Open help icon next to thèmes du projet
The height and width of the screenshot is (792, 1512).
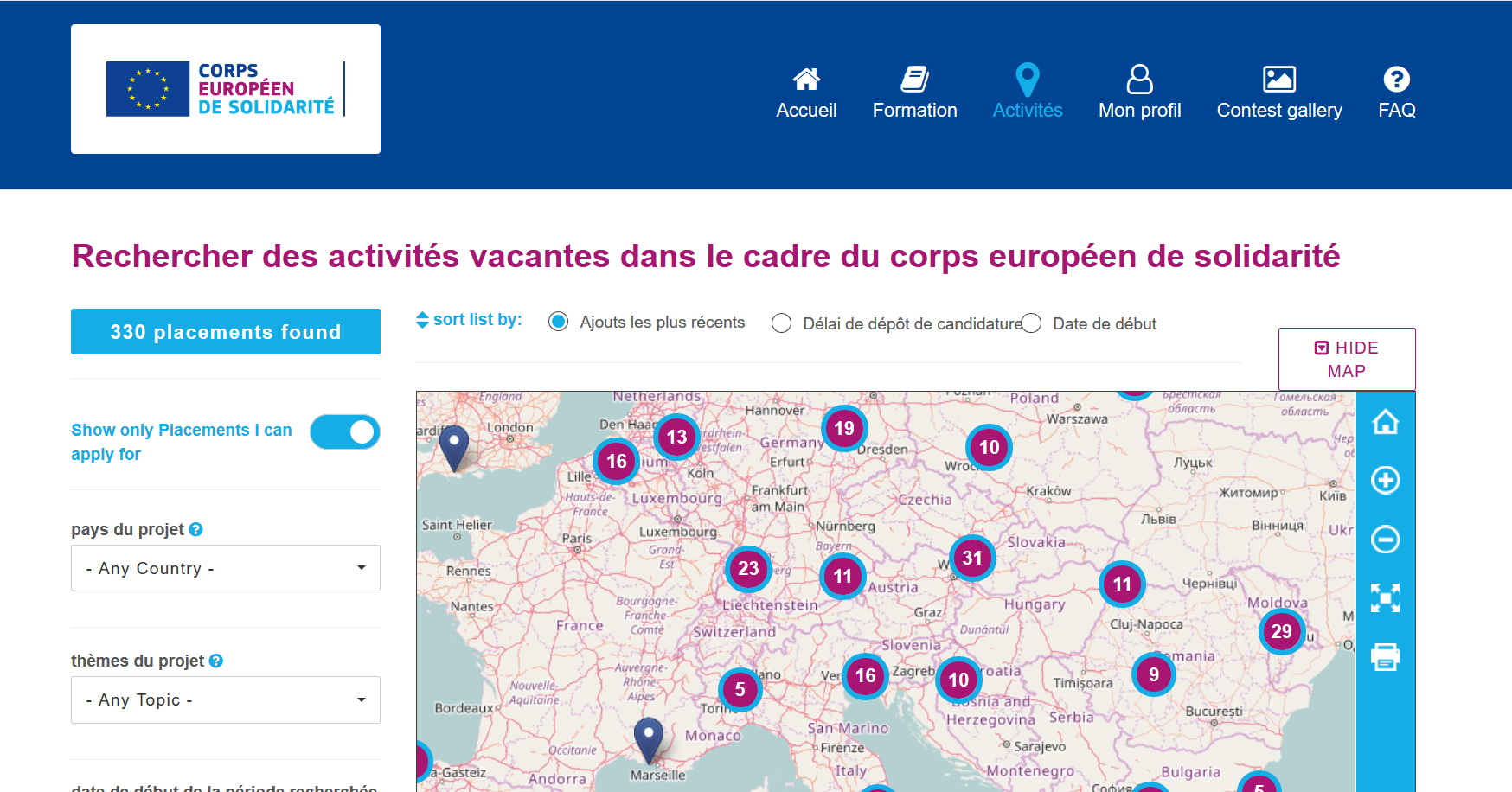(216, 661)
